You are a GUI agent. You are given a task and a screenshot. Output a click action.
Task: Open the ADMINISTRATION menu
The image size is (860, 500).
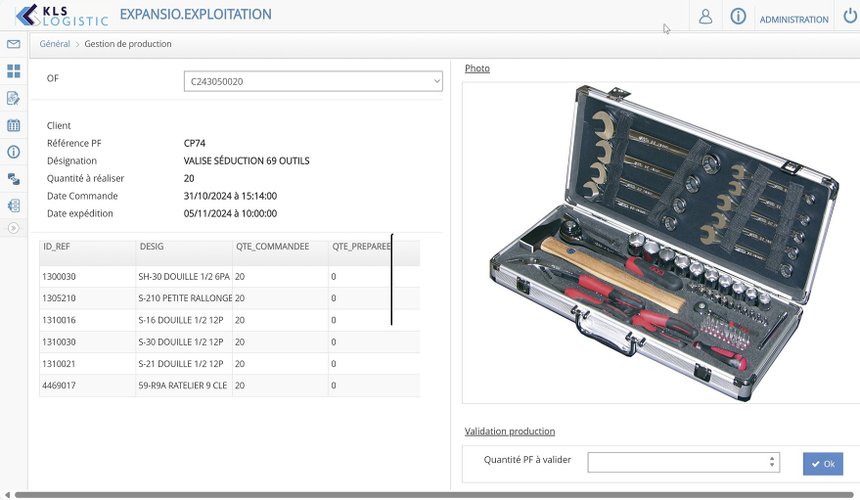coord(794,20)
